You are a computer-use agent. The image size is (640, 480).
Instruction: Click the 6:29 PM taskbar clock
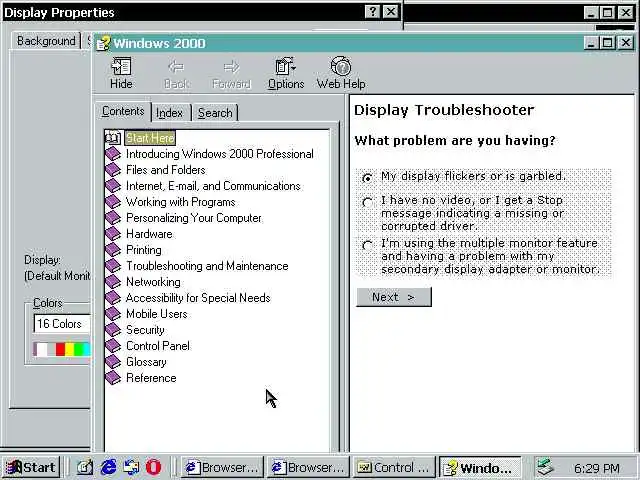(x=596, y=468)
